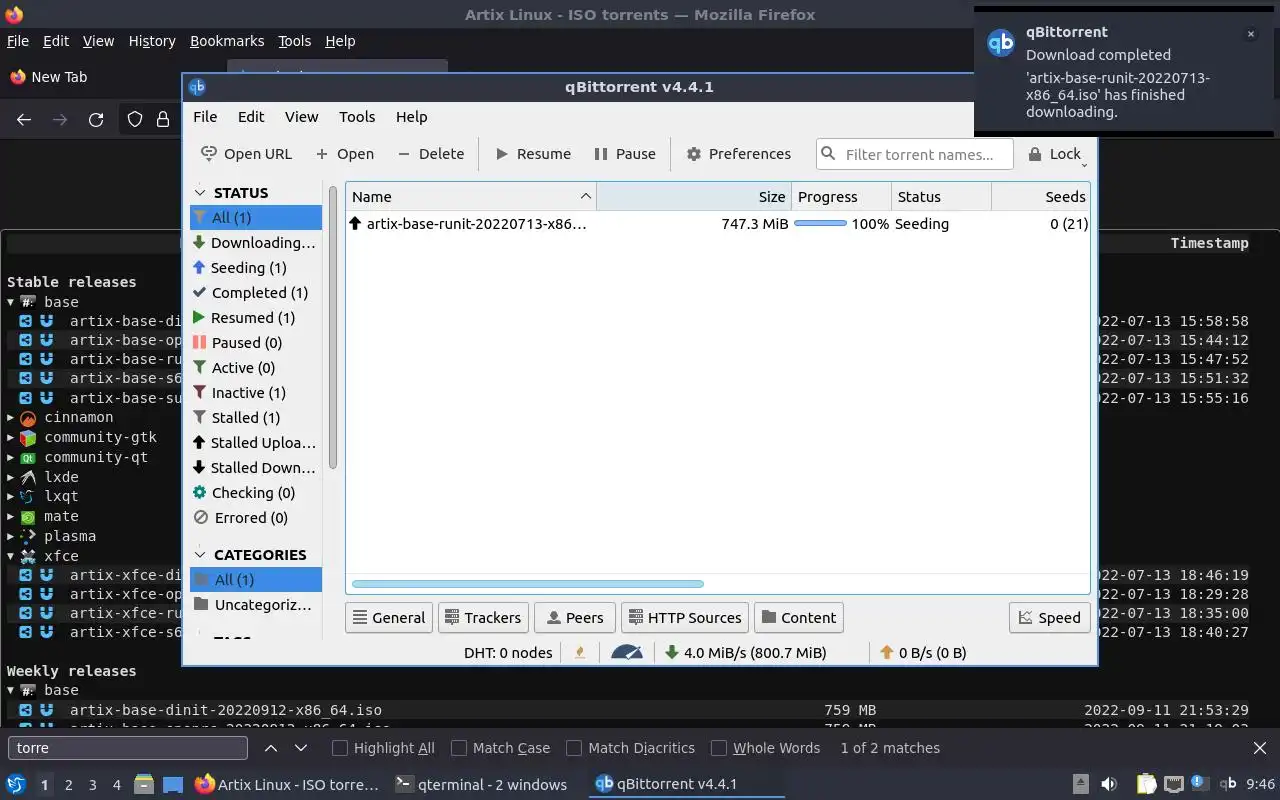
Task: Click the Open URL link icon in qBittorrent
Action: coord(208,154)
